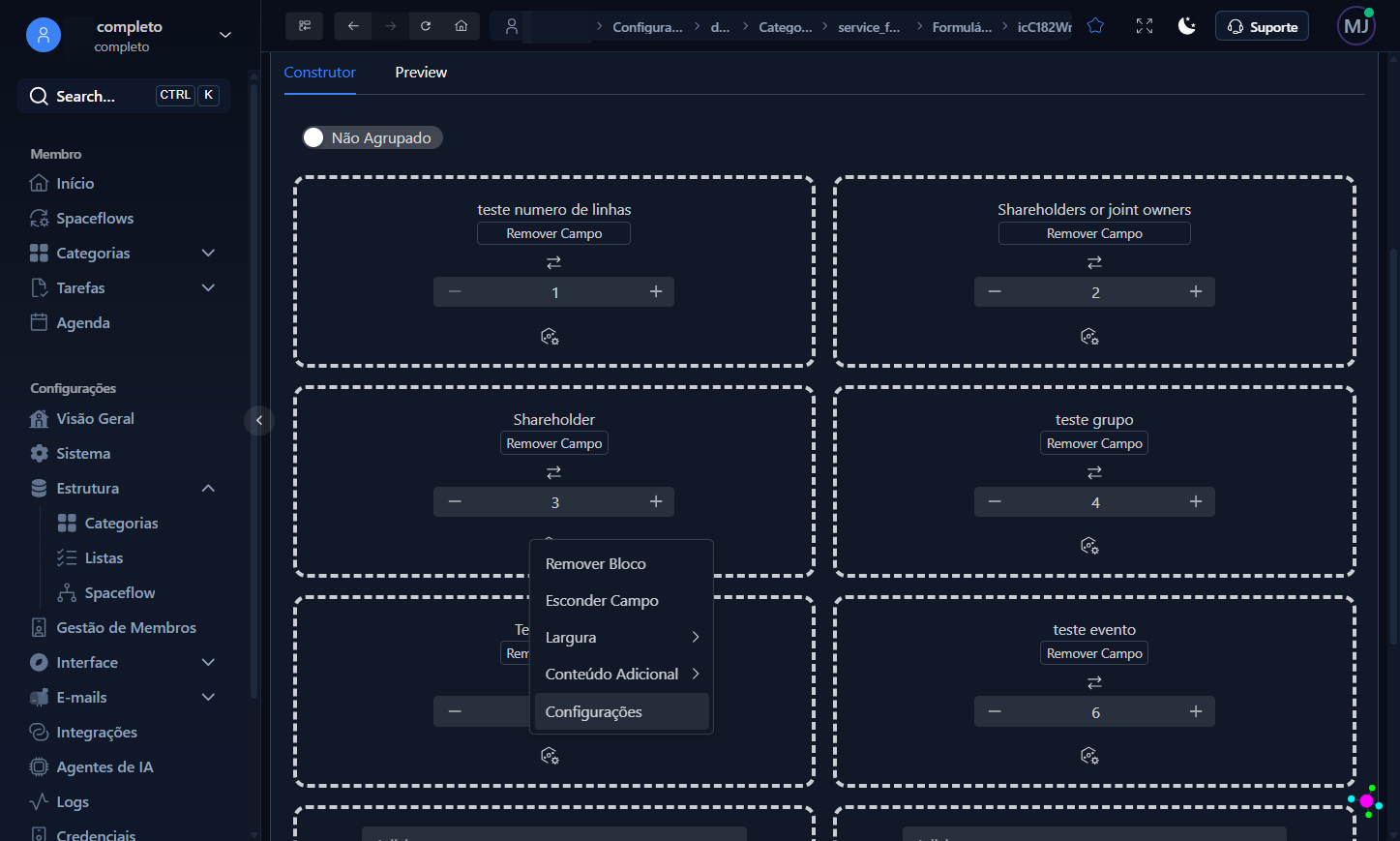
Task: Open the completo workspace dropdown
Action: (225, 35)
